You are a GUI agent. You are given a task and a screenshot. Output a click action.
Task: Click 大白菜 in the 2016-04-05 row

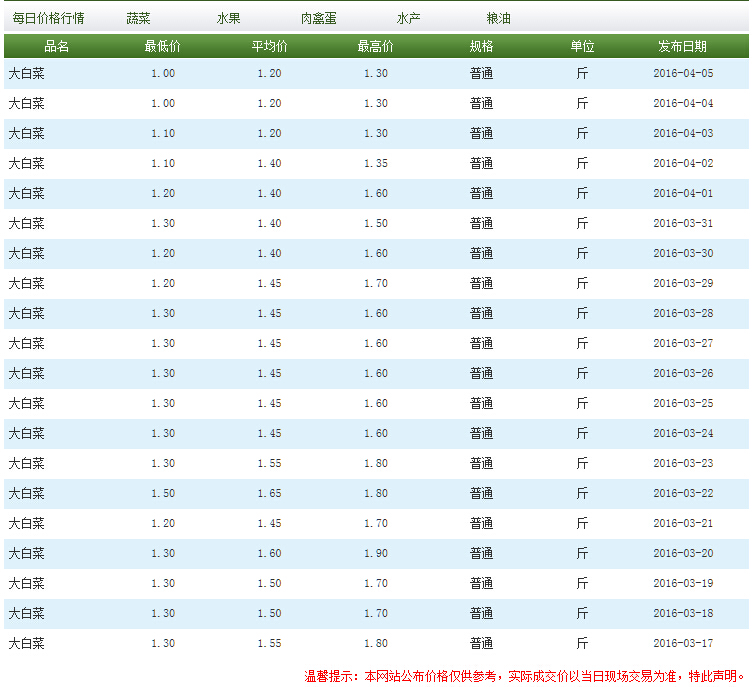[x=26, y=73]
